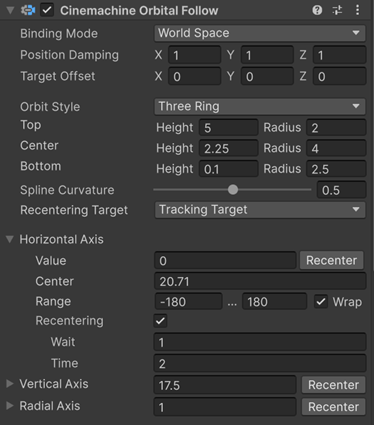Edit the Position Damping X field
The image size is (374, 425).
pos(194,55)
